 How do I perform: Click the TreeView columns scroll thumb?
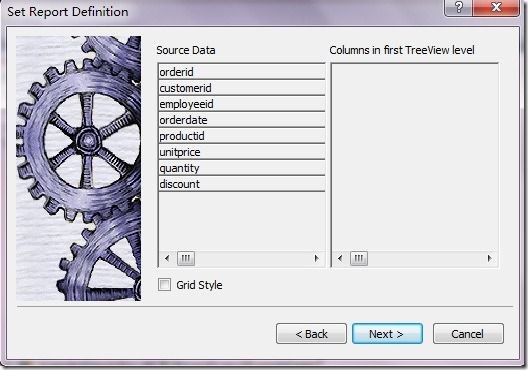(359, 259)
